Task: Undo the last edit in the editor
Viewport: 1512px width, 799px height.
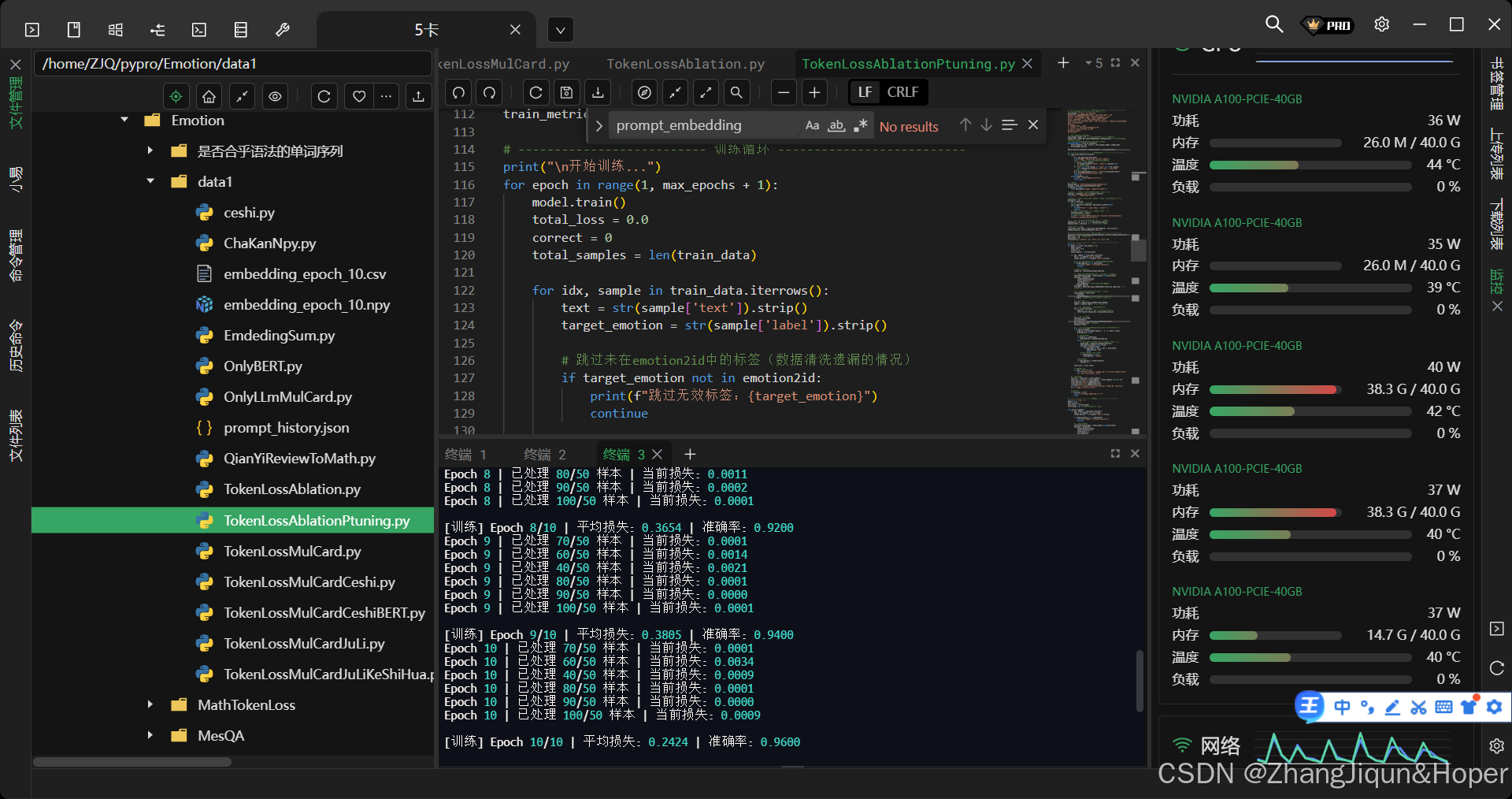Action: [458, 92]
